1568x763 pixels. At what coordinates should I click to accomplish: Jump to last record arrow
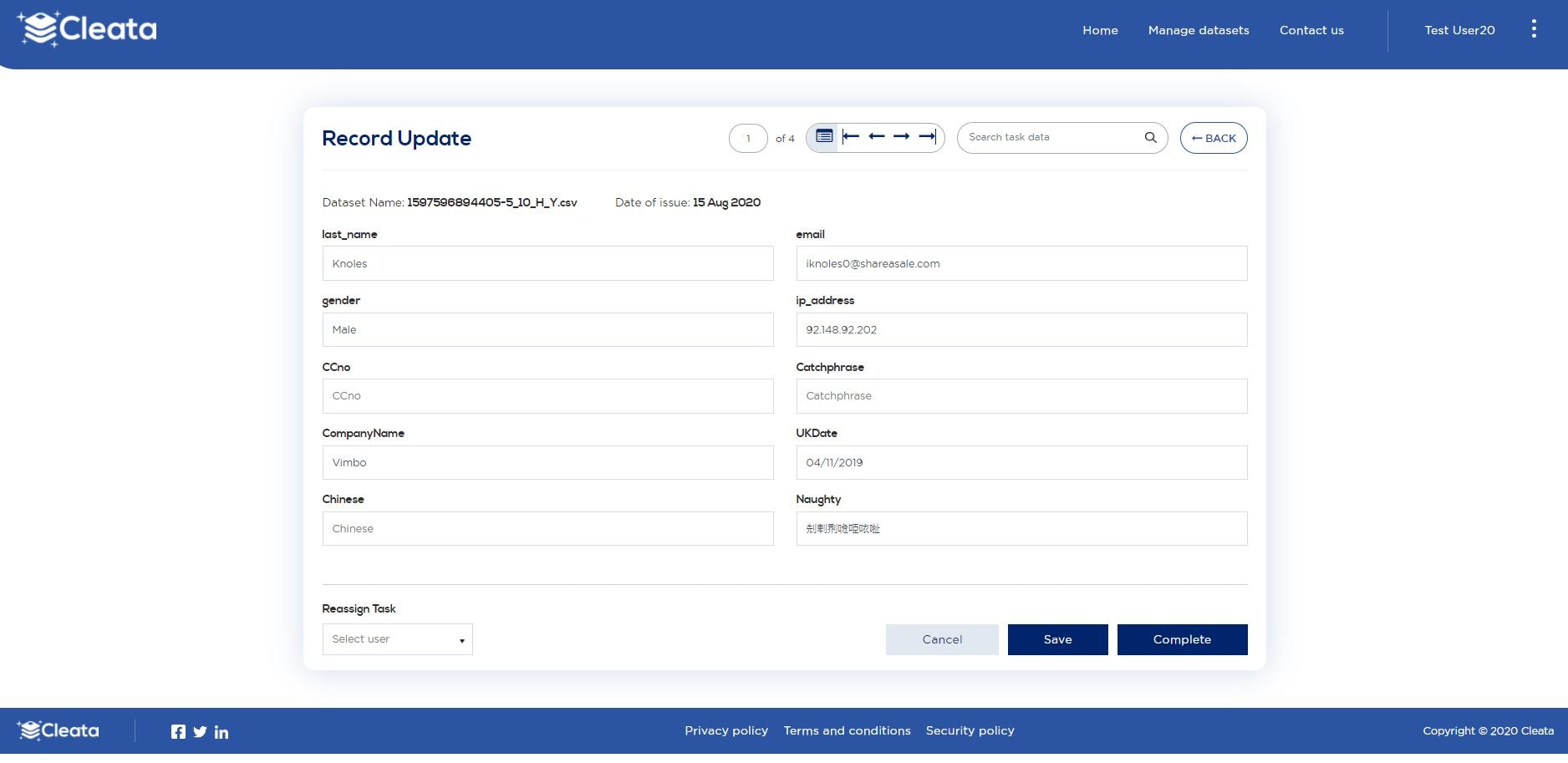[x=928, y=136]
